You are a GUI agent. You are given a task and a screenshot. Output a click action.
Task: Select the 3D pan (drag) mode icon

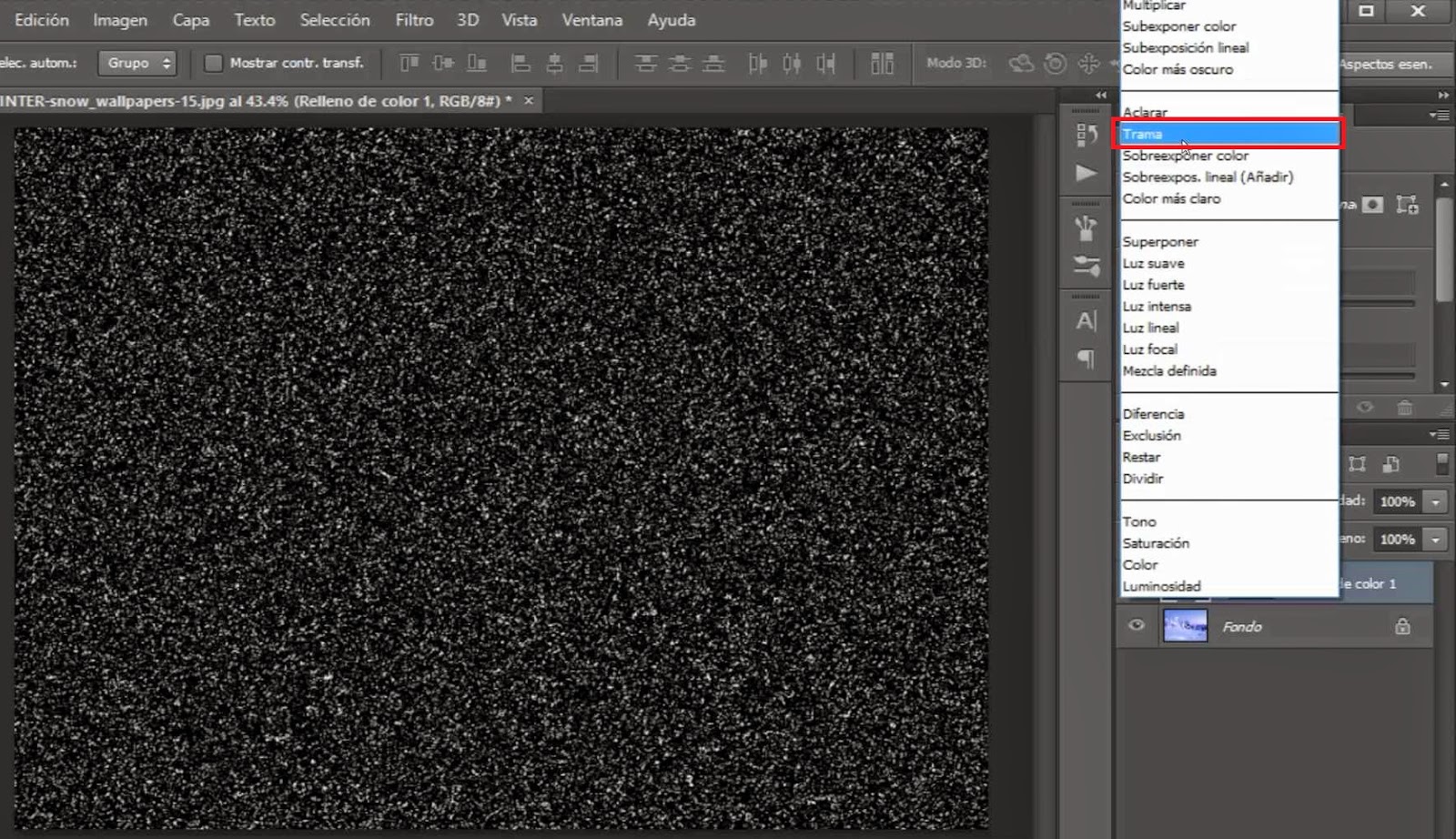(x=1088, y=63)
